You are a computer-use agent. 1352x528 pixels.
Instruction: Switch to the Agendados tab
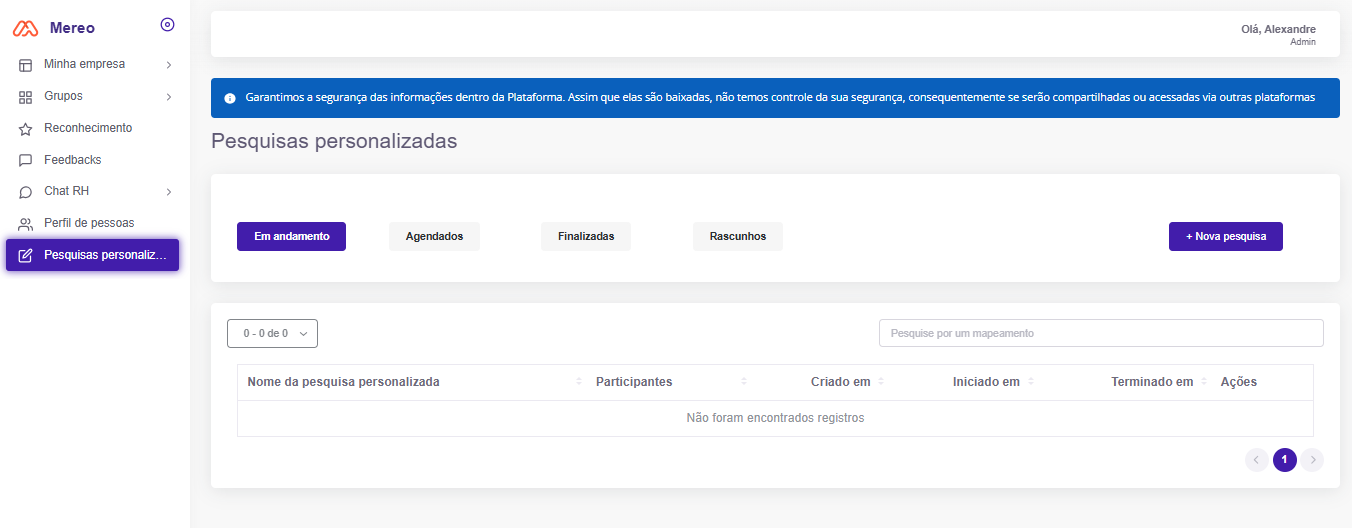434,237
